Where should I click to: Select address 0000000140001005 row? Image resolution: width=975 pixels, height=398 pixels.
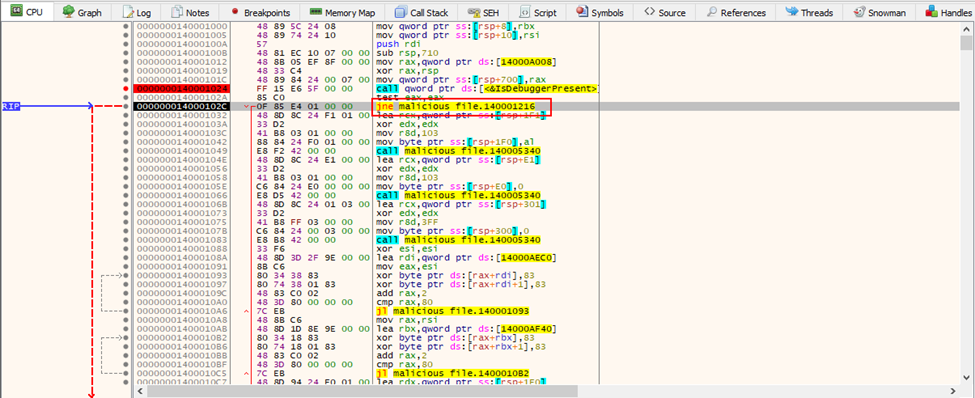[182, 36]
